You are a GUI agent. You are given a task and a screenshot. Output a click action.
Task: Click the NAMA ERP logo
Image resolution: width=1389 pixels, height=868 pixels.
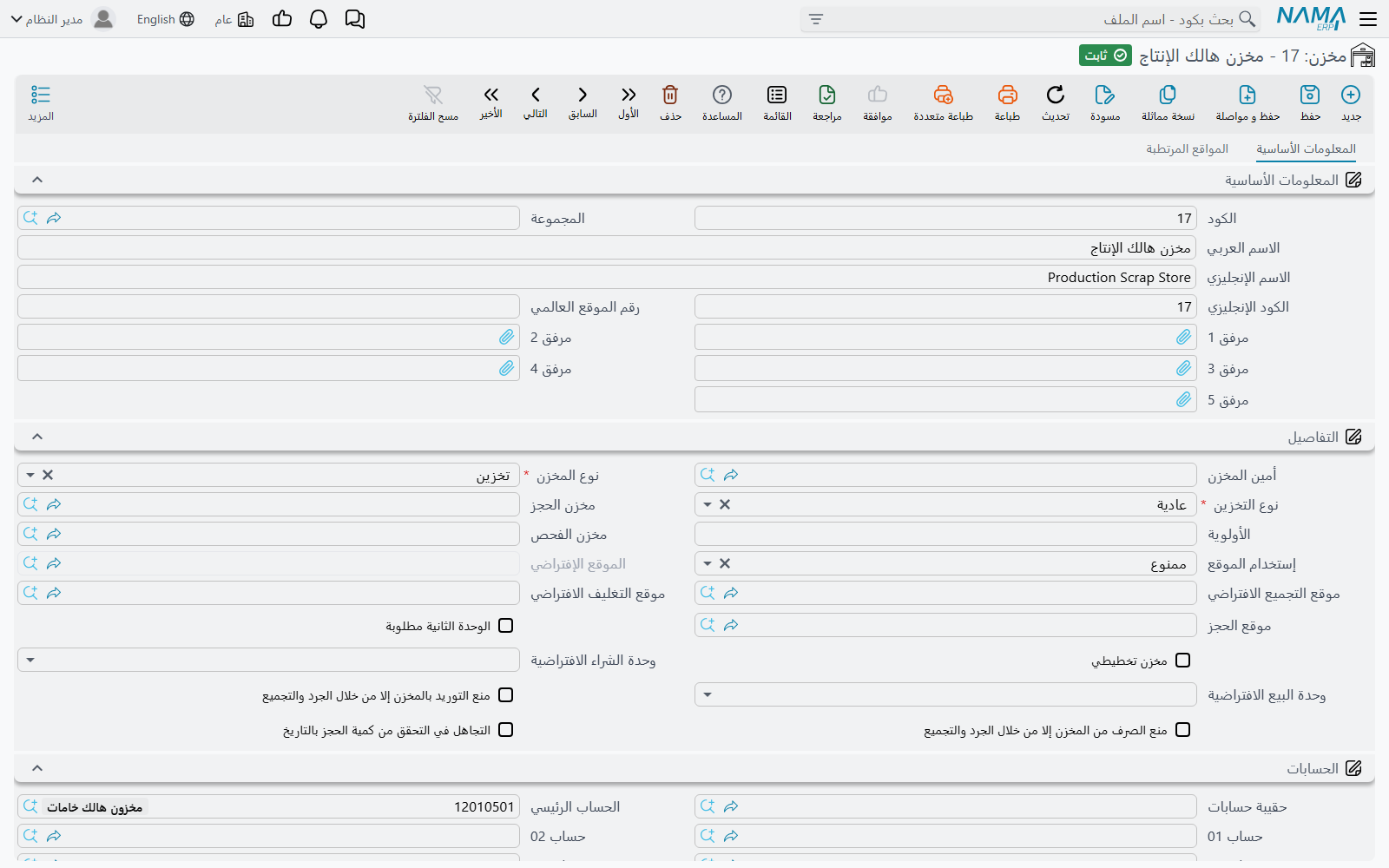(x=1311, y=19)
